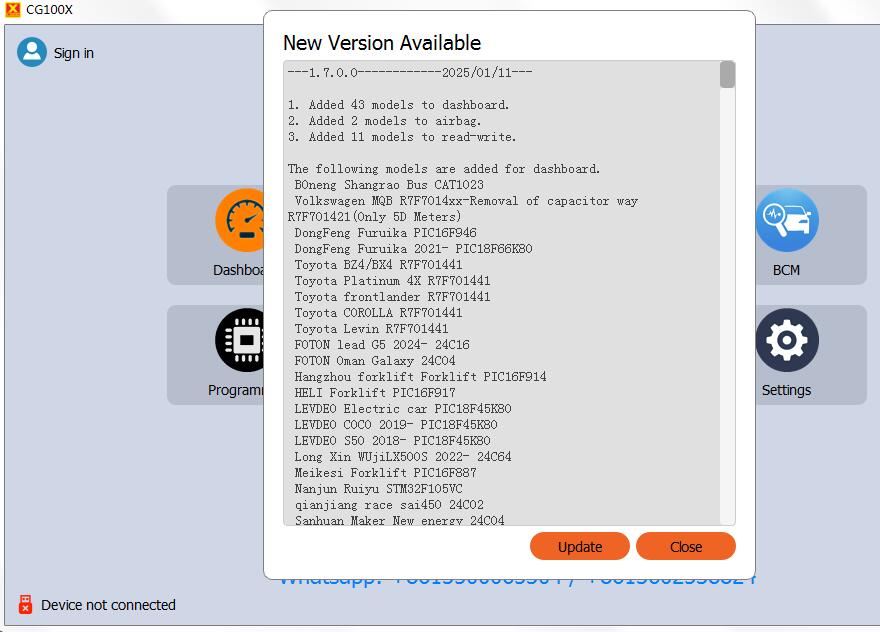Click 'LEVDEO Electric car PIC18F45K80' entry
Viewport: 880px width, 632px height.
tap(403, 409)
